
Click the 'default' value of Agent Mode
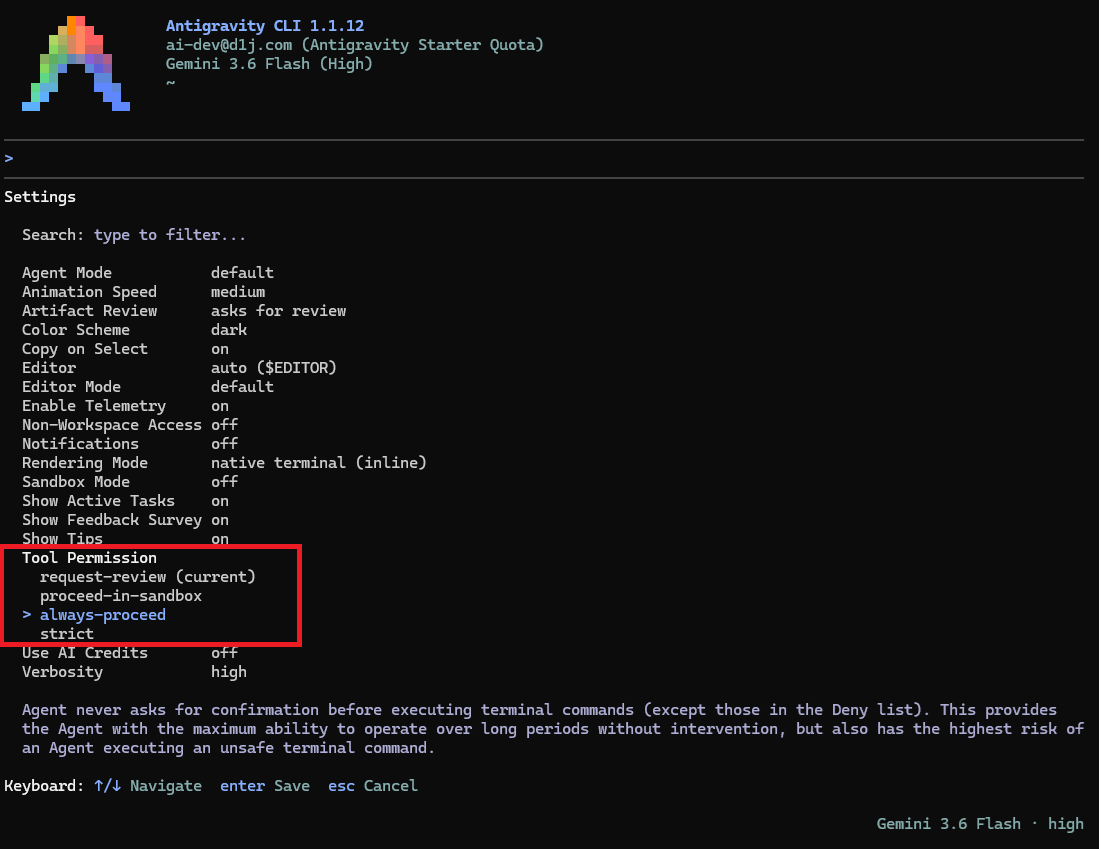pyautogui.click(x=242, y=273)
